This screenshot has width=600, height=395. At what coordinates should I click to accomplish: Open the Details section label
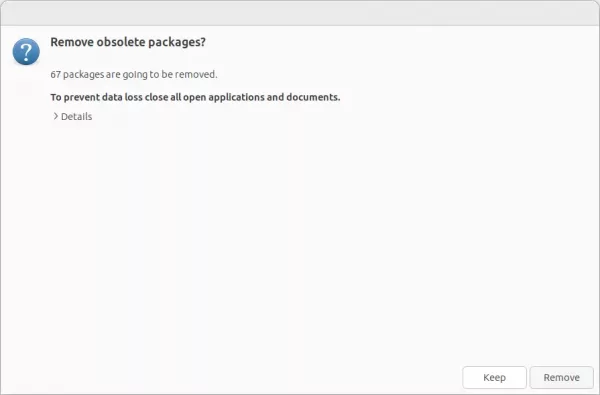77,116
